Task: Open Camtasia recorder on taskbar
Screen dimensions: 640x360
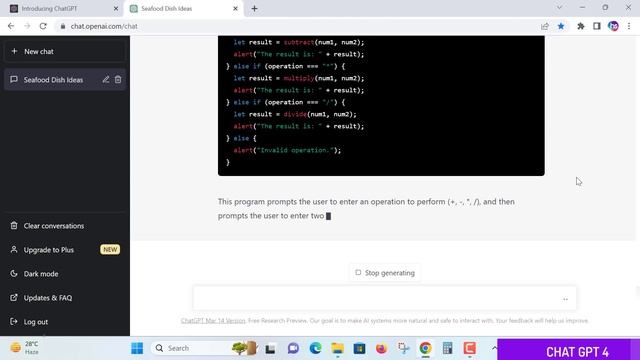Action: pyautogui.click(x=469, y=348)
